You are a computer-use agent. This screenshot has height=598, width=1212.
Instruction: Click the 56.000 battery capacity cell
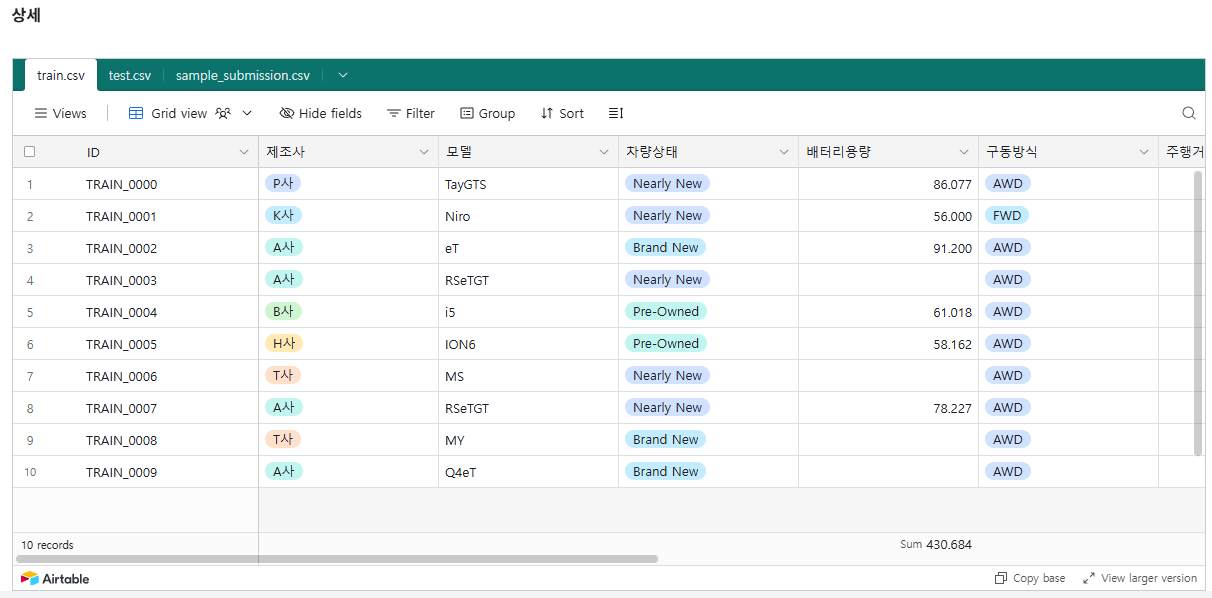(x=889, y=216)
